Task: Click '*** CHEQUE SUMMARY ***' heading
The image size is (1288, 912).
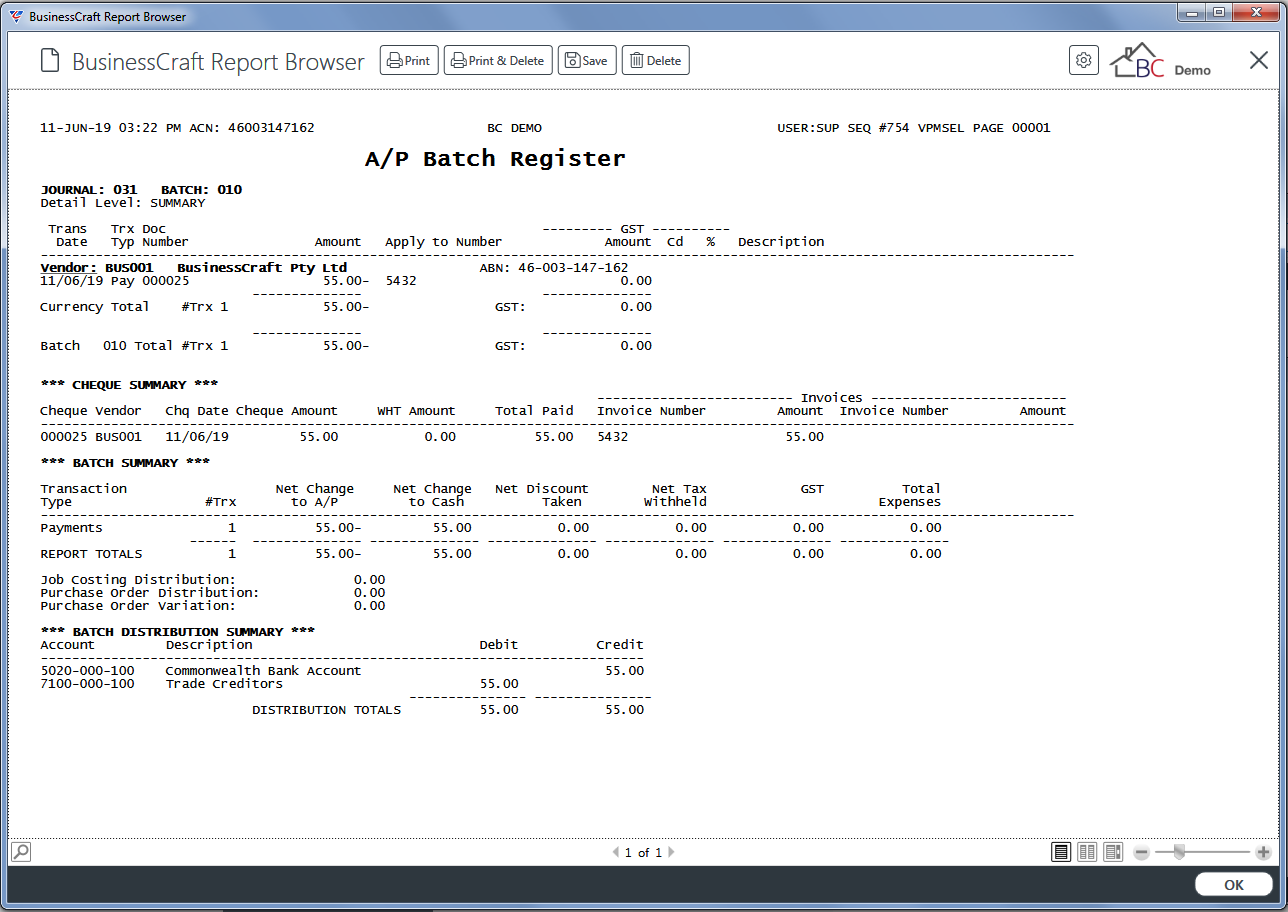Action: point(128,385)
